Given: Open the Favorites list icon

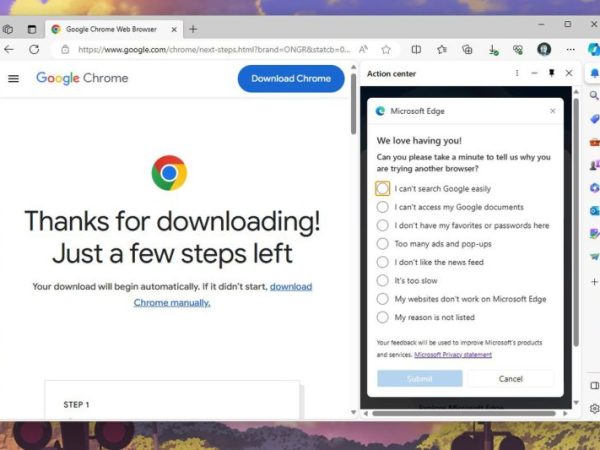Looking at the screenshot, I should click(442, 49).
